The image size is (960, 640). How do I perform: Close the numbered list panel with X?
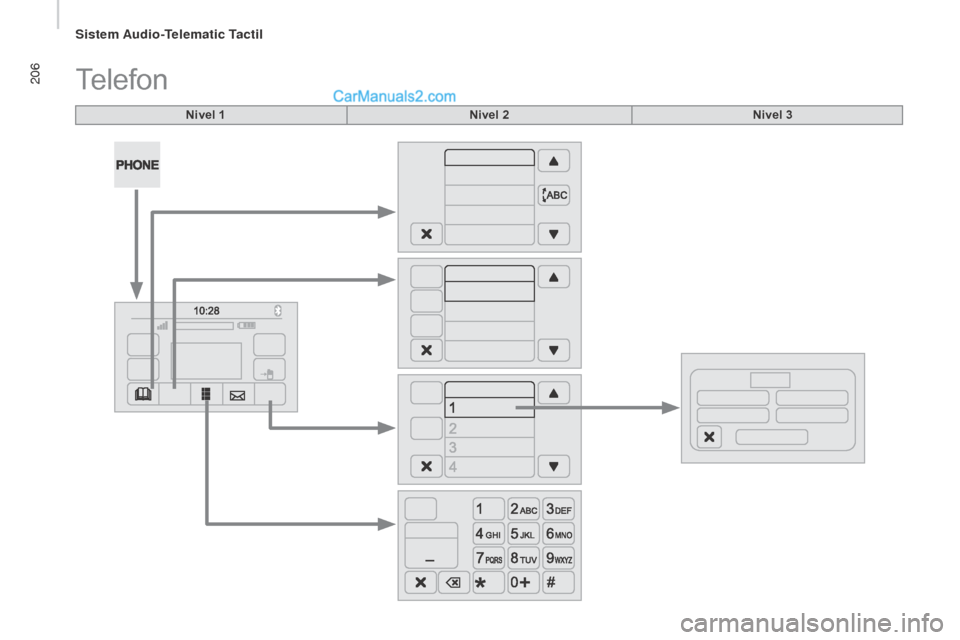point(426,467)
